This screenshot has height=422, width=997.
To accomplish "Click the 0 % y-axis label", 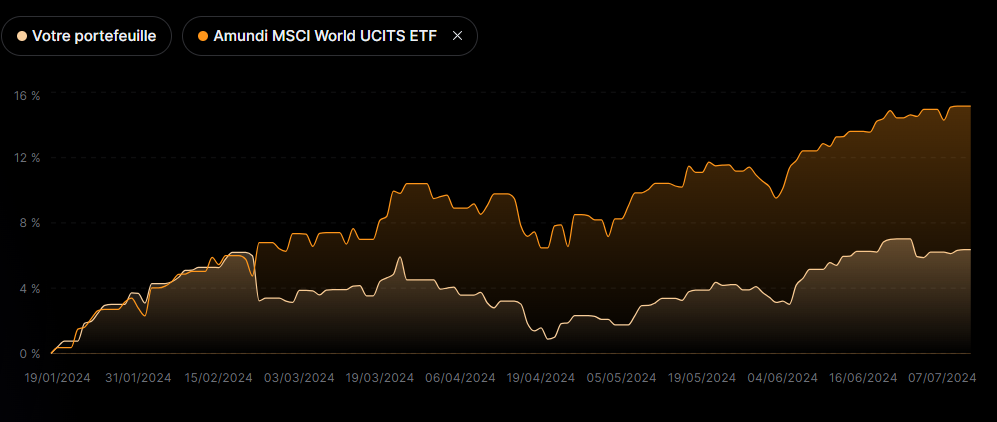I will coord(27,354).
